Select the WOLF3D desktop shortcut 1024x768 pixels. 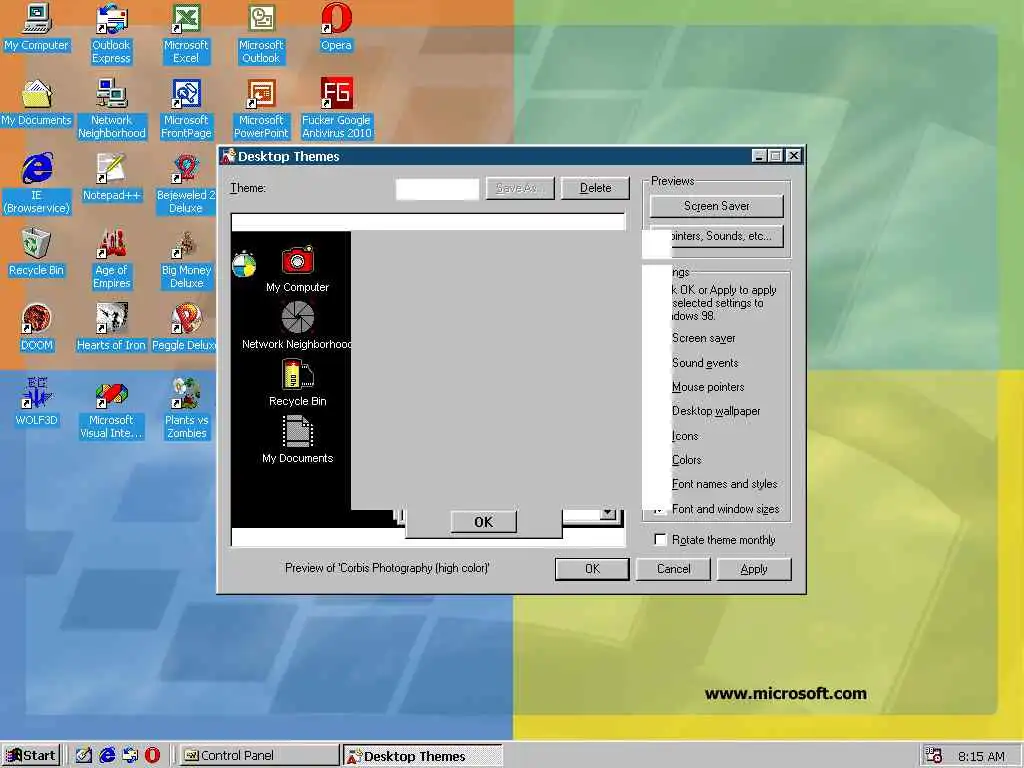[37, 403]
